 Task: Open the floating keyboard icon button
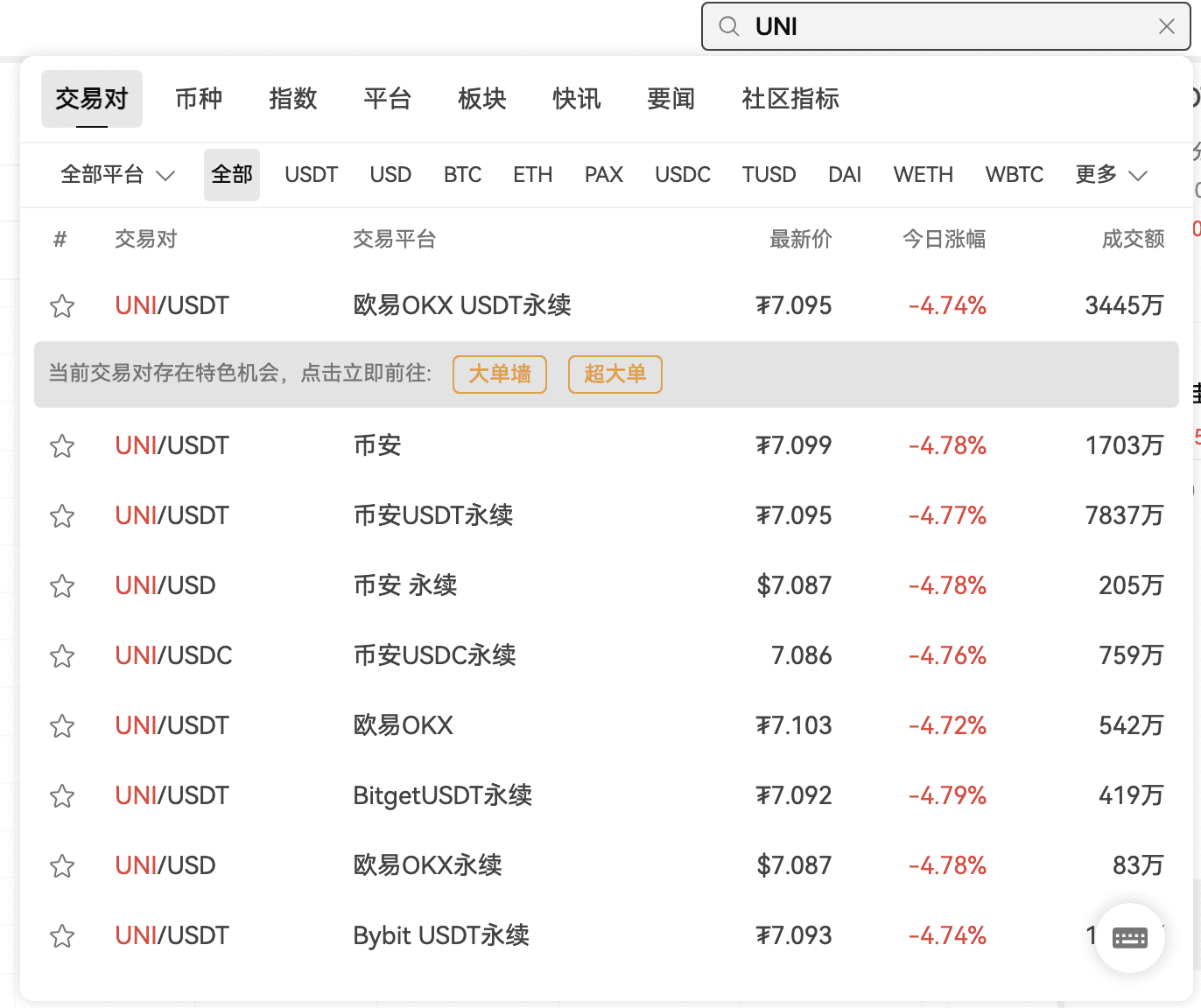click(1130, 938)
